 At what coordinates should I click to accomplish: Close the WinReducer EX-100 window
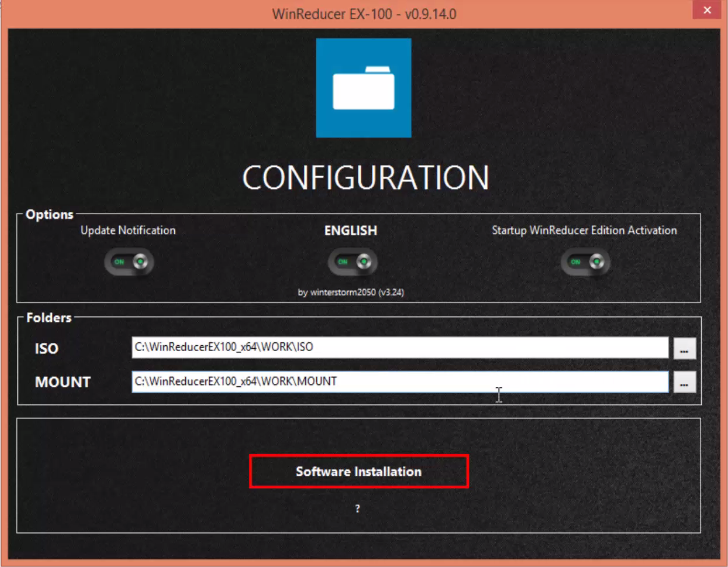[x=707, y=10]
